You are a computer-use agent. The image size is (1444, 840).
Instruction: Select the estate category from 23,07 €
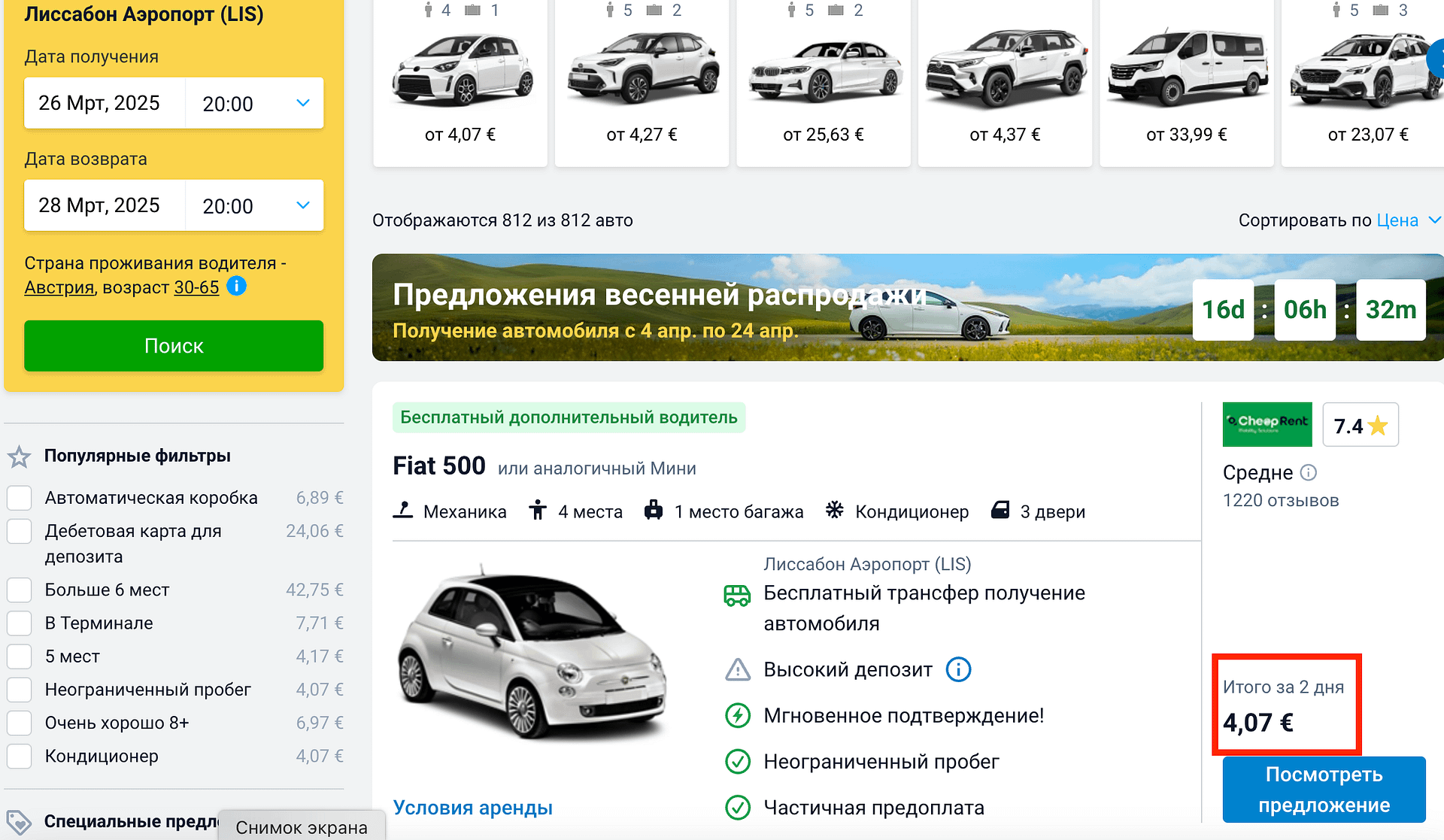coord(1363,83)
